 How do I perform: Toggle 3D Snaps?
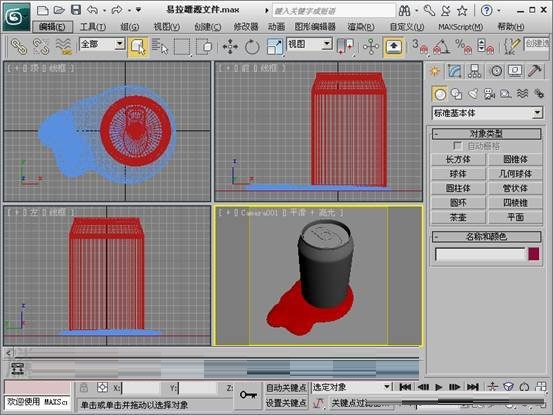pyautogui.click(x=420, y=47)
